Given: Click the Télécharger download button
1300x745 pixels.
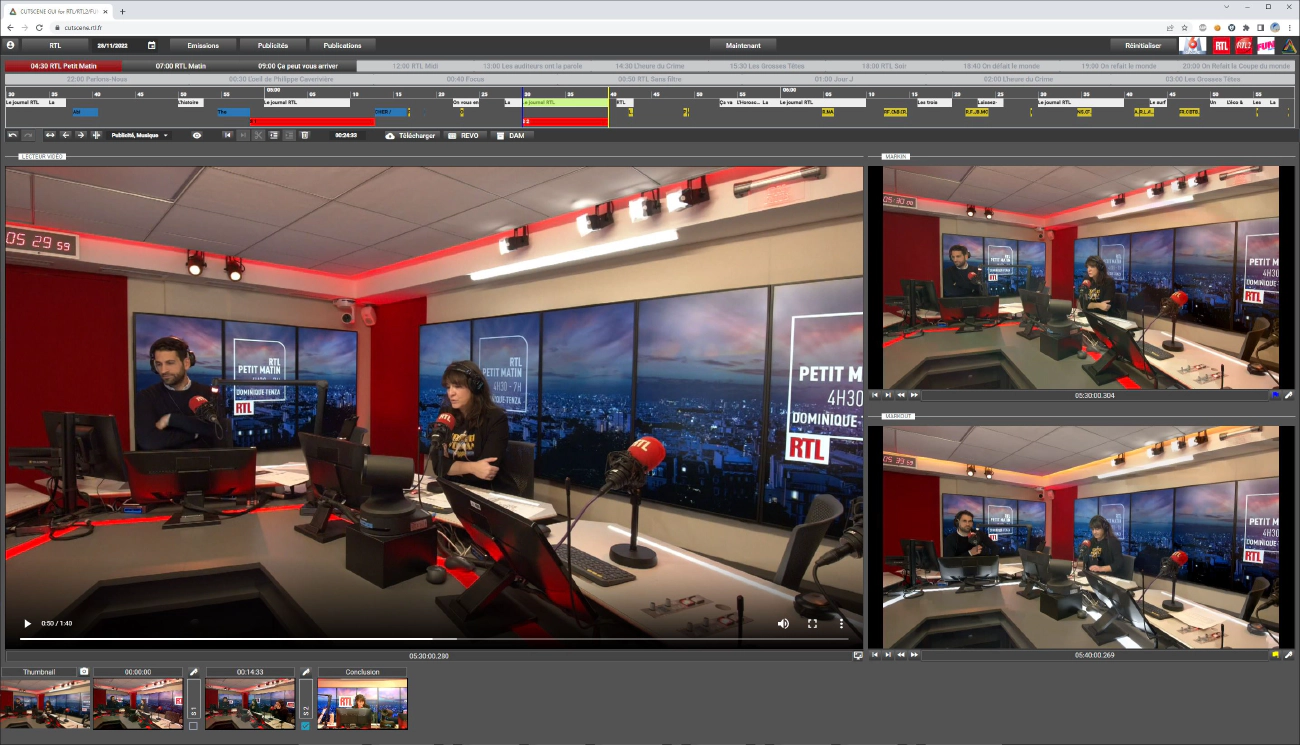Looking at the screenshot, I should click(x=411, y=135).
